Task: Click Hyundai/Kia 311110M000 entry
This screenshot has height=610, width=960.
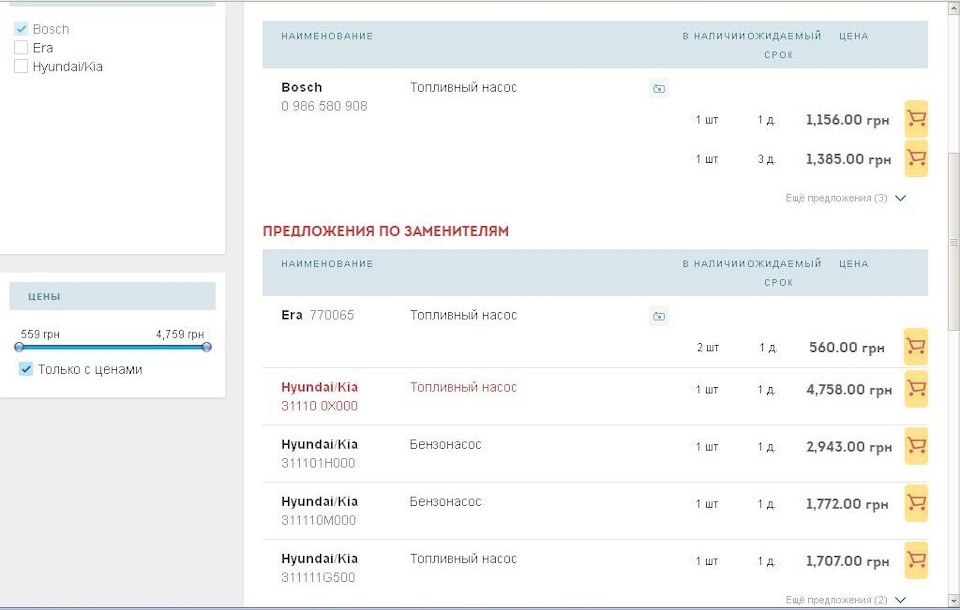Action: click(320, 510)
